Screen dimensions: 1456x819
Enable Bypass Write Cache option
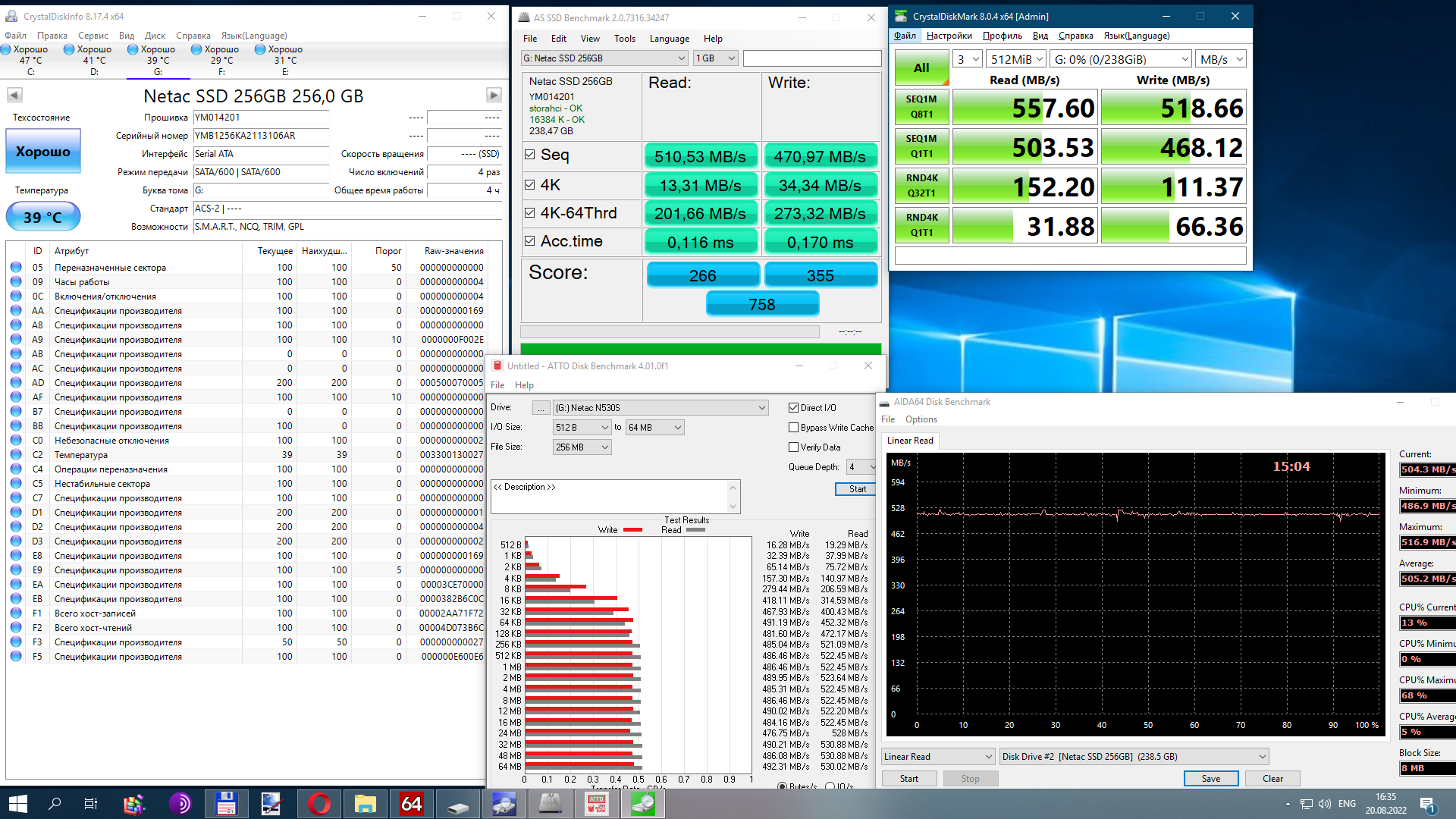[x=793, y=428]
